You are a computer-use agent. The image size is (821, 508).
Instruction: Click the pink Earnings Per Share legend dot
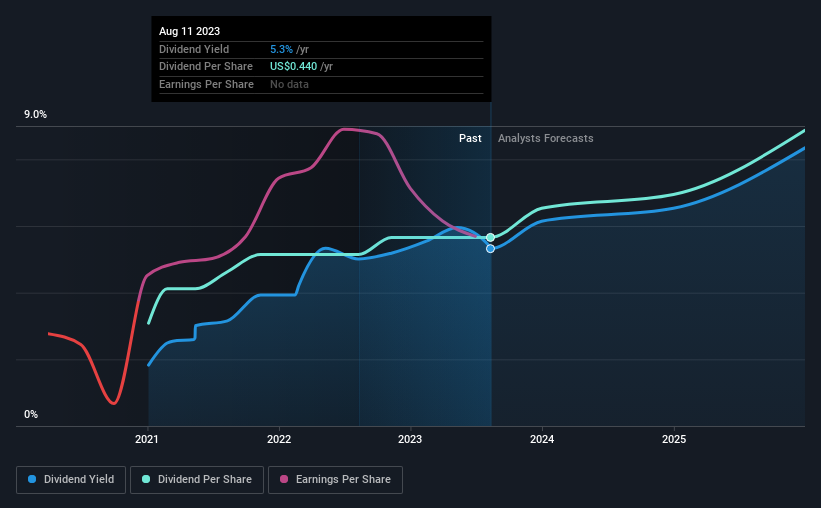pos(284,479)
